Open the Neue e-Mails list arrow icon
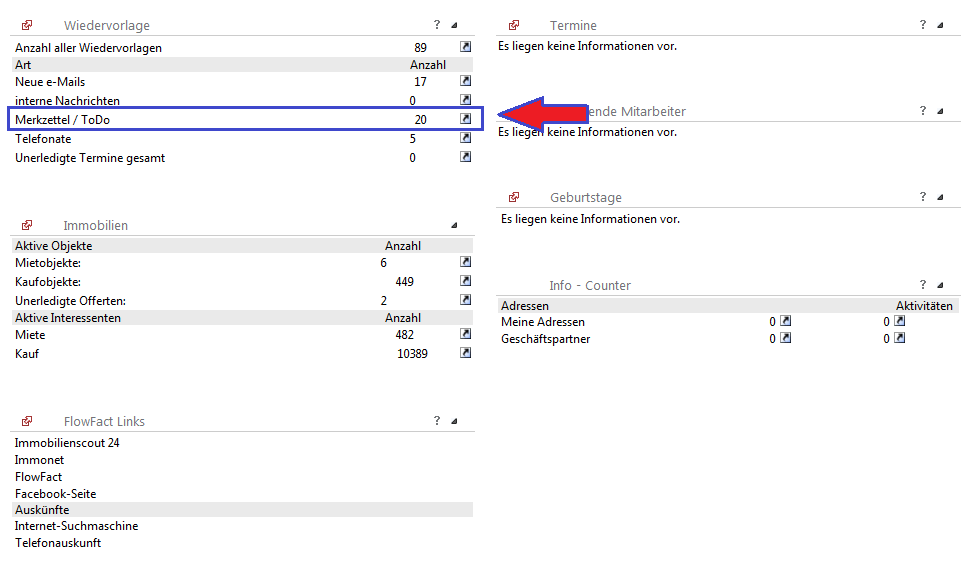The image size is (979, 563). (465, 81)
